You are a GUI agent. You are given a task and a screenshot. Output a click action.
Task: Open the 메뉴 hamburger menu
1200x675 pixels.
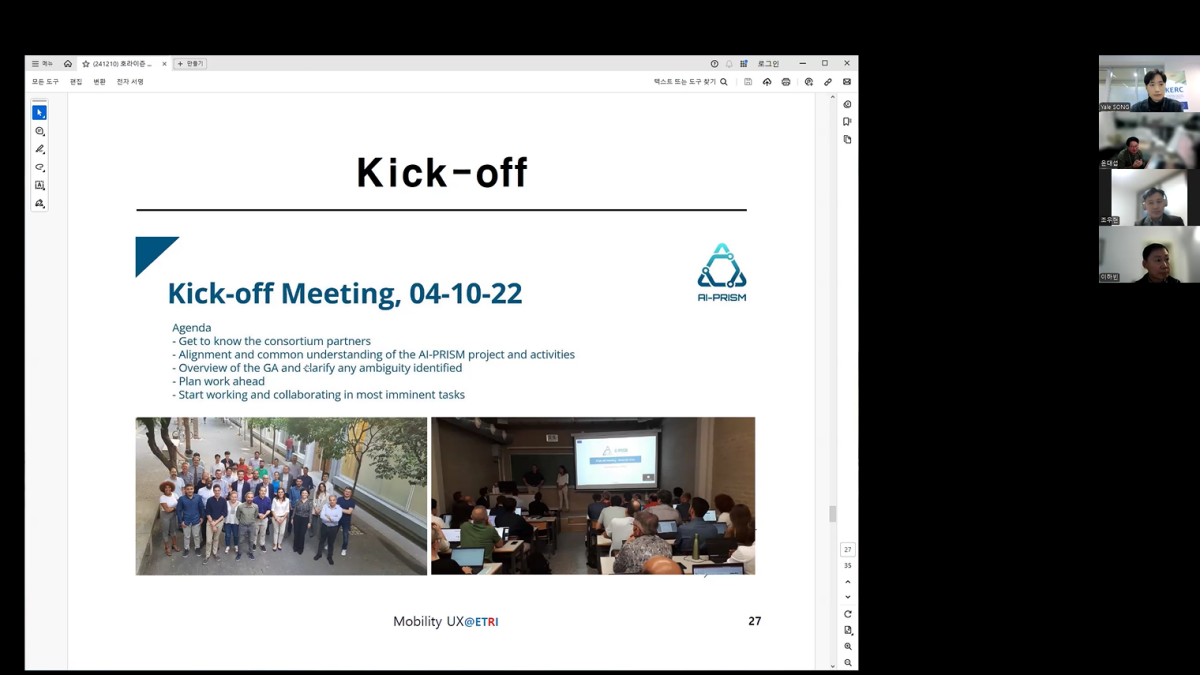click(42, 63)
